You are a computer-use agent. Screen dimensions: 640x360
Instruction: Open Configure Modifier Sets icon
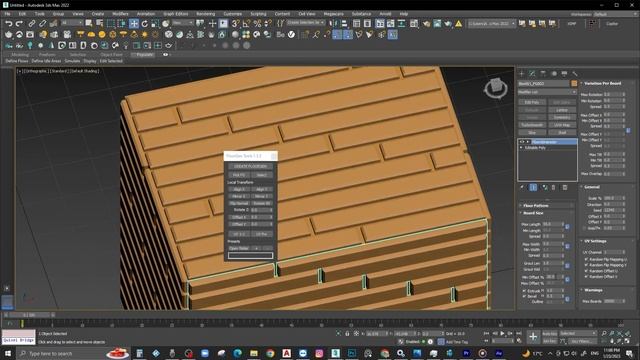click(x=565, y=187)
